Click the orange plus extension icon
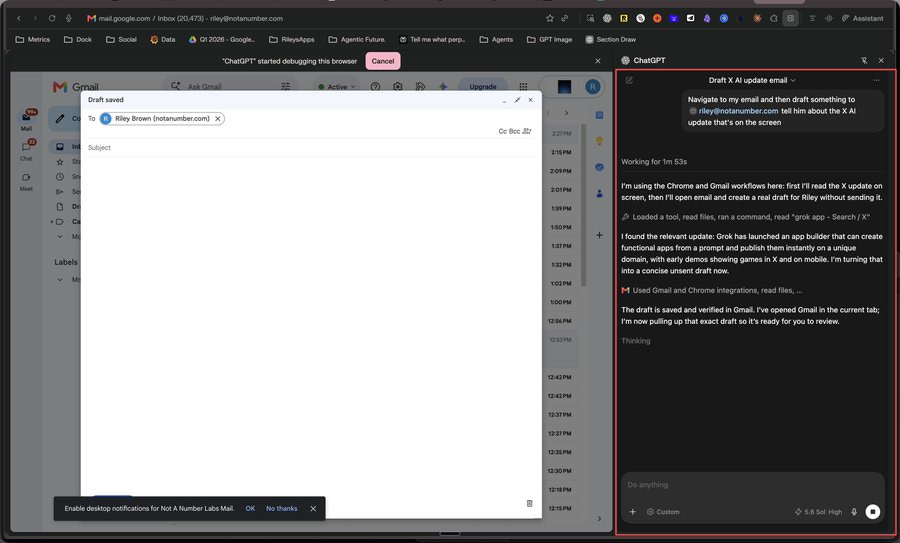 (x=657, y=18)
